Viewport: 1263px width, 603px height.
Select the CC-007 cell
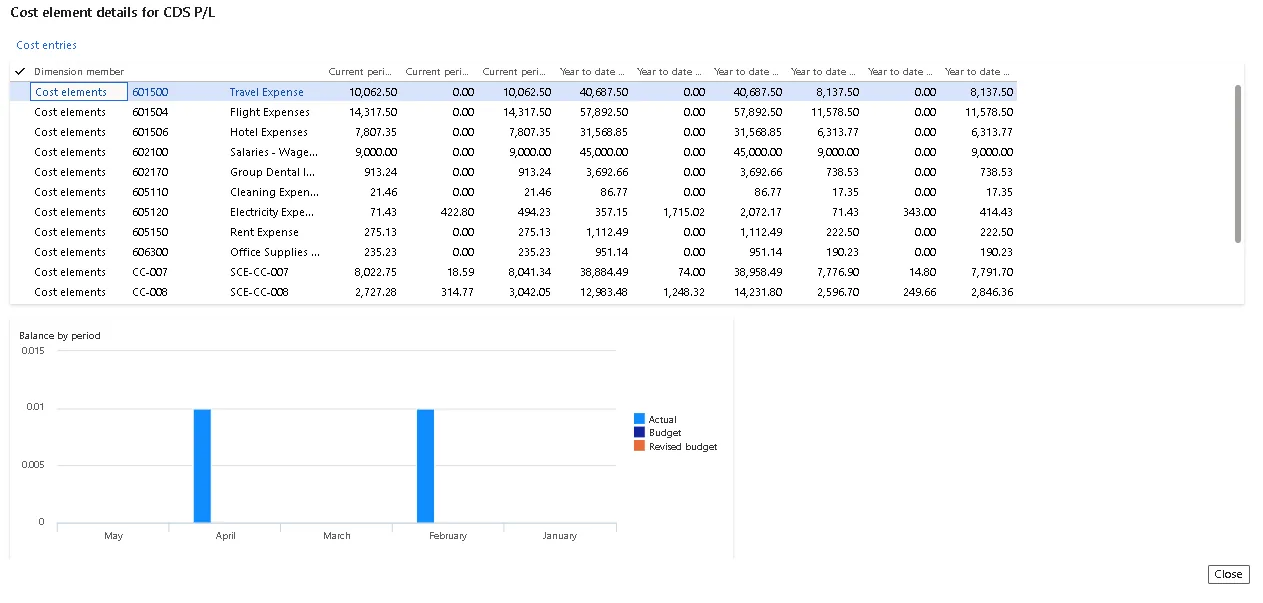pos(148,272)
